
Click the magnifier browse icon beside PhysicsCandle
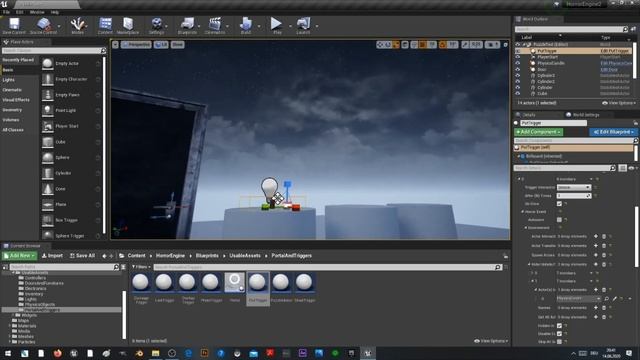pyautogui.click(x=607, y=299)
